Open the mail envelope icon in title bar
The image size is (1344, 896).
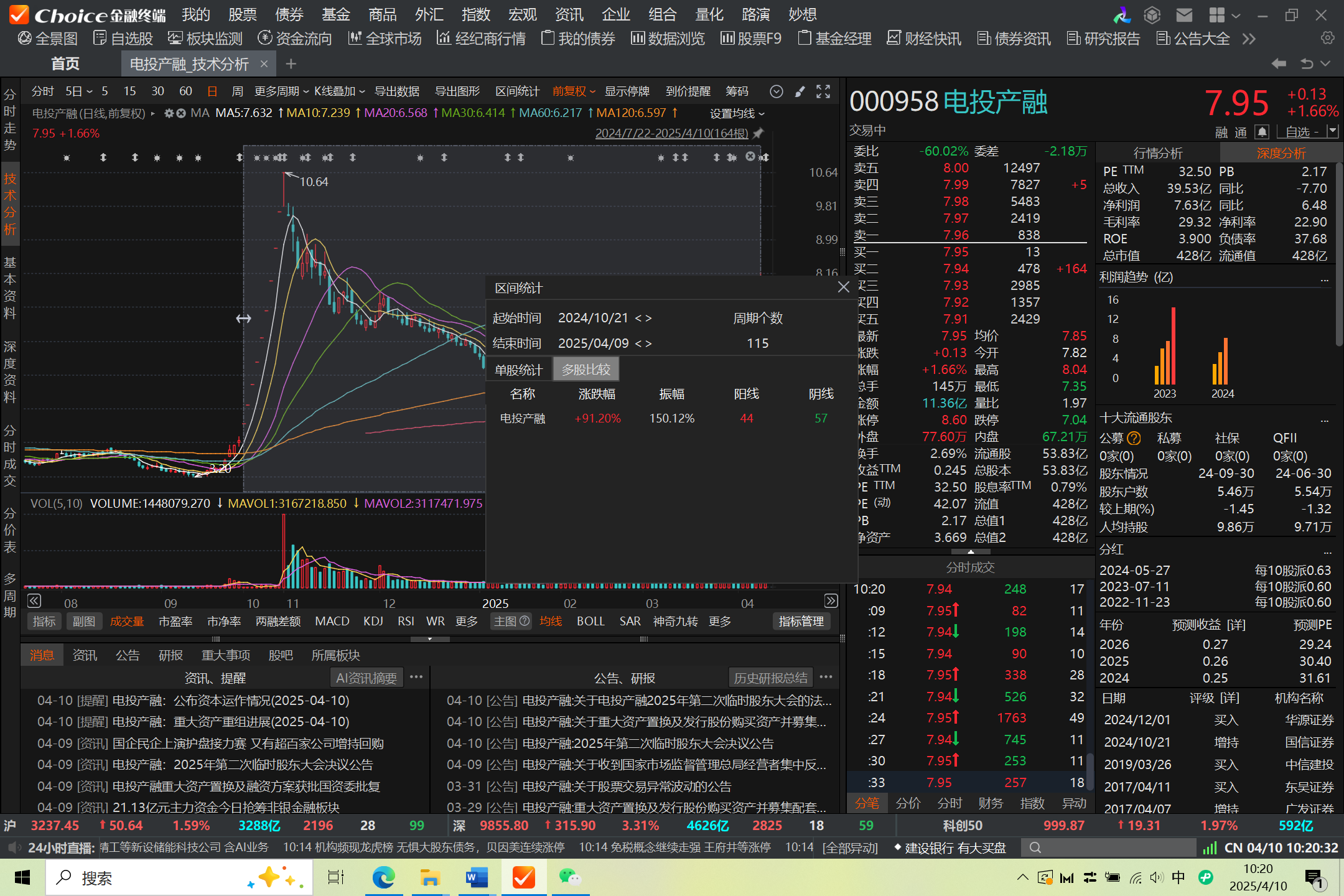1184,14
